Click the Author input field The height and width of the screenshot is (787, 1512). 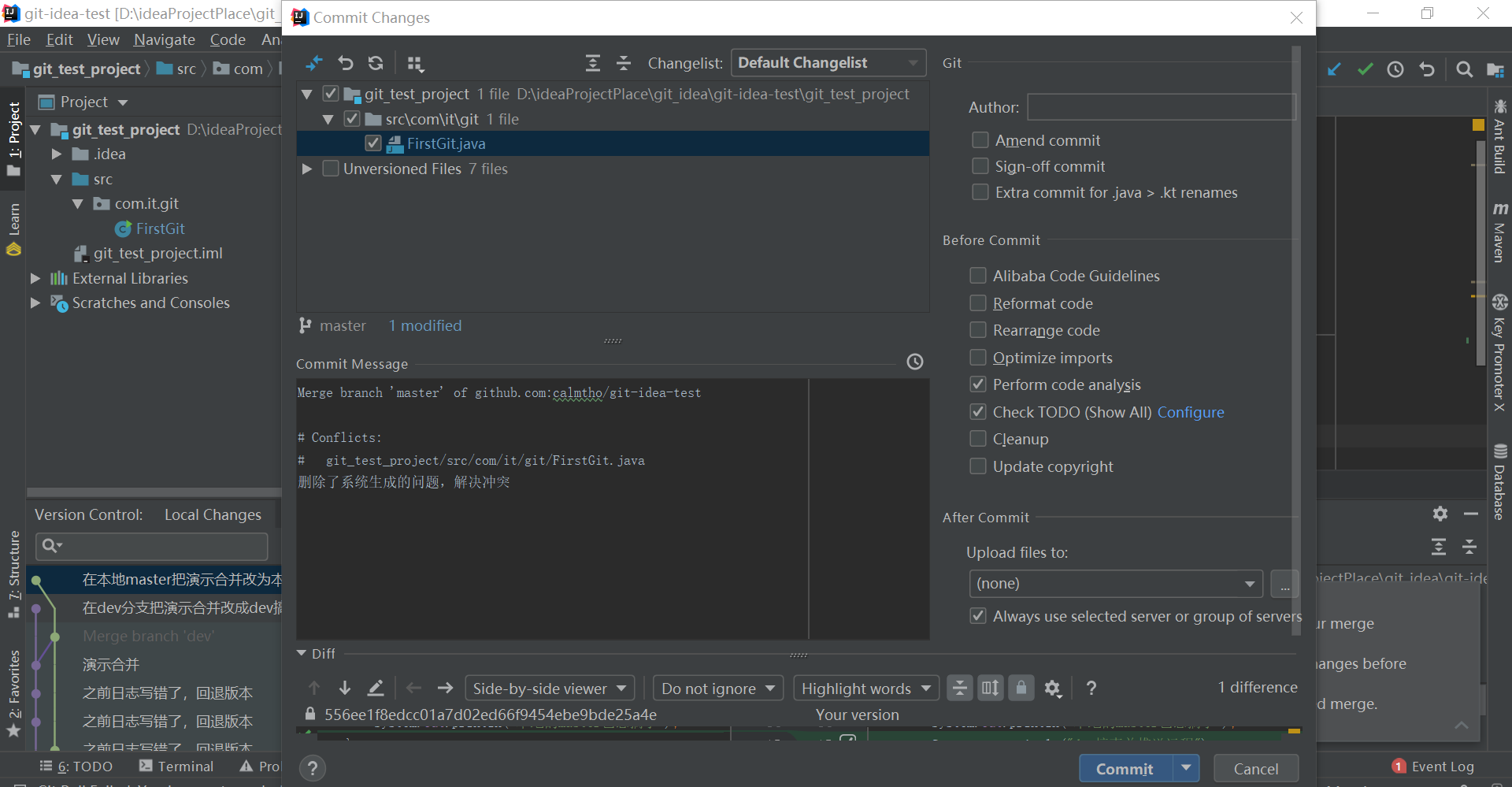point(1161,107)
